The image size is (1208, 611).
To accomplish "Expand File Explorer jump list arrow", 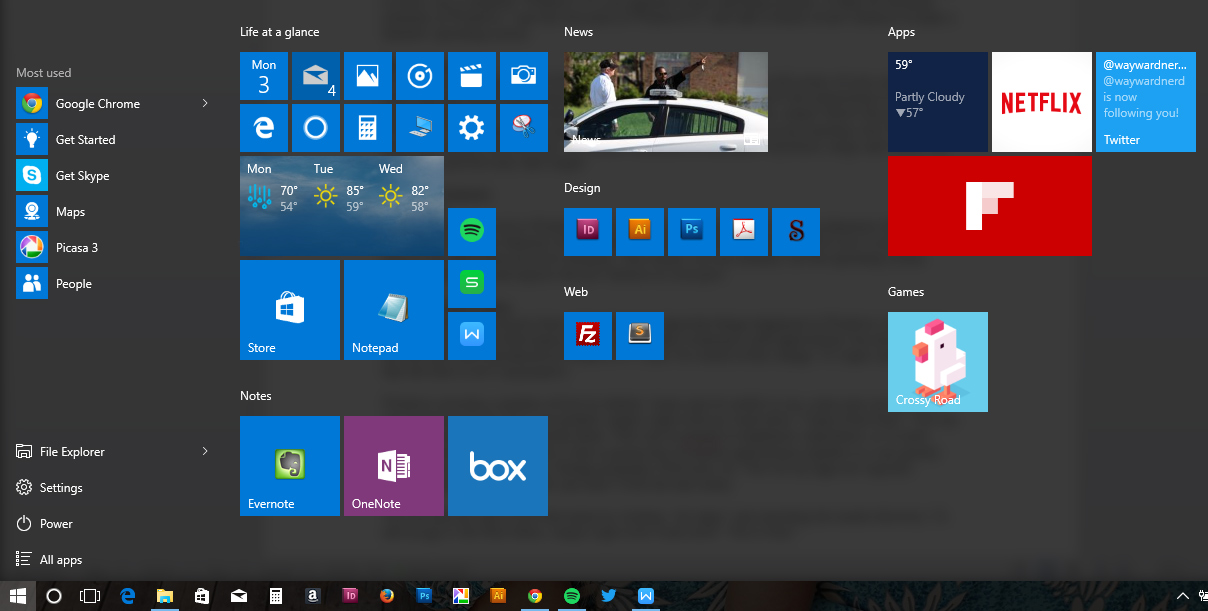I will [205, 452].
